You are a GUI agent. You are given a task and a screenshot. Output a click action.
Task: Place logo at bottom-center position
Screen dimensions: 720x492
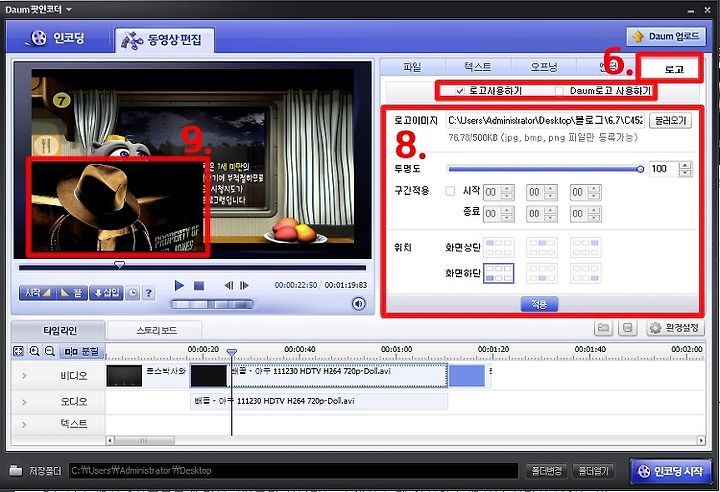(x=542, y=273)
